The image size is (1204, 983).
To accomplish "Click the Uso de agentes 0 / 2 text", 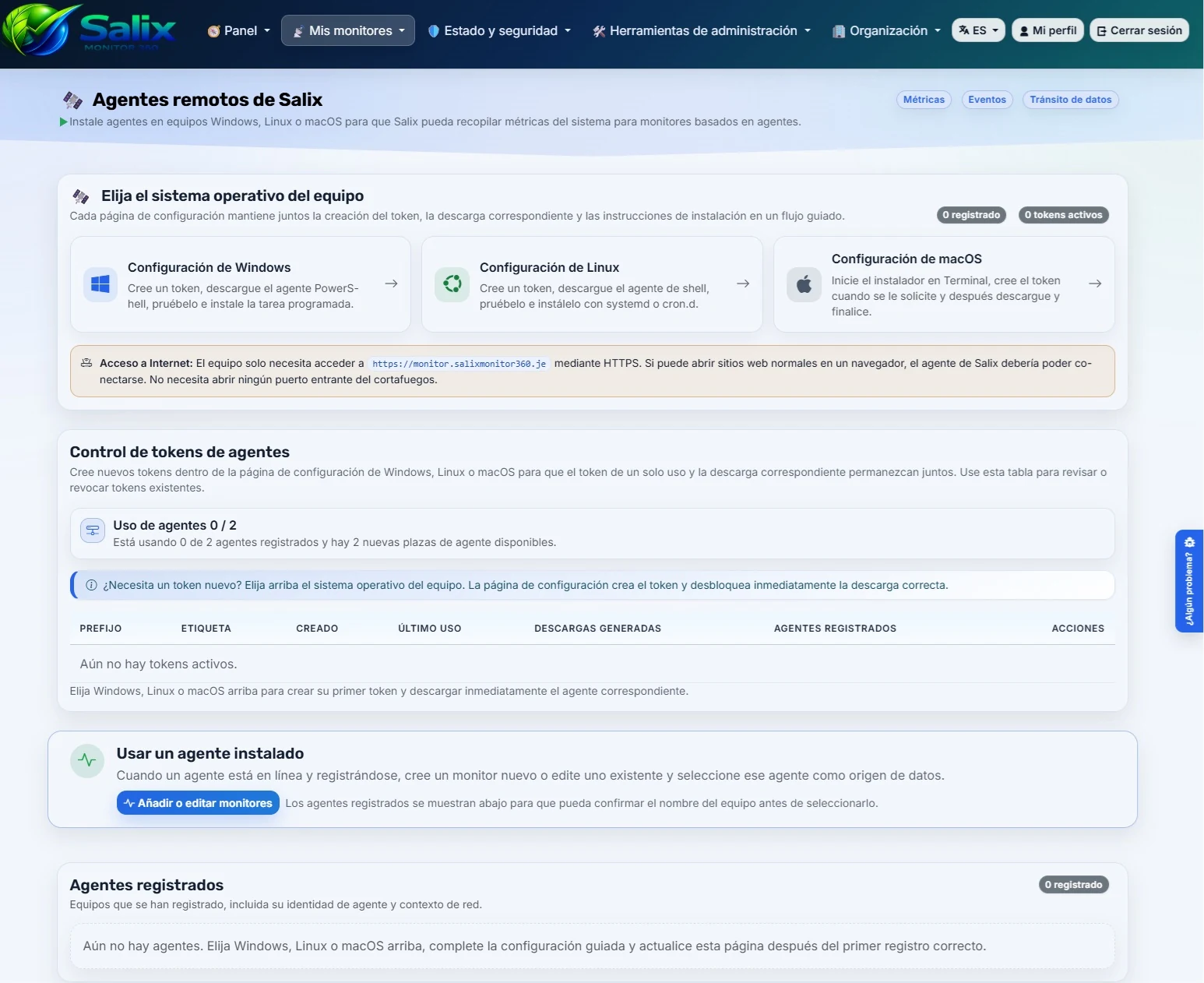I will point(174,525).
